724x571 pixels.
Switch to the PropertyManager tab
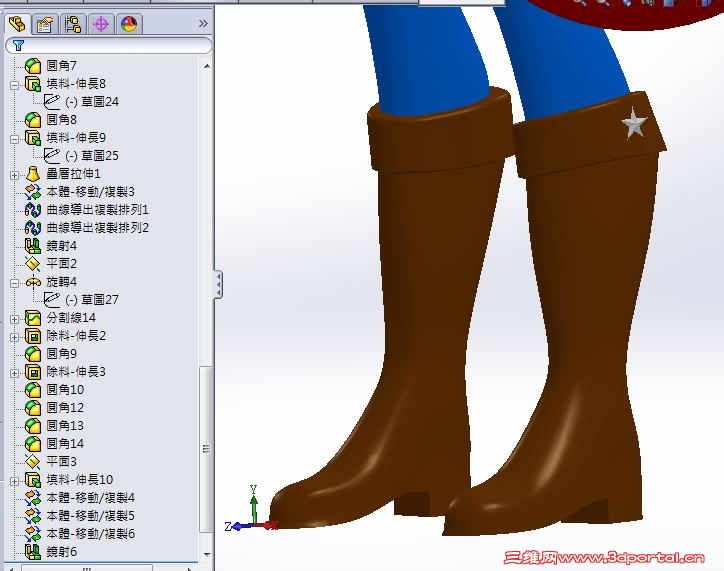tap(45, 24)
